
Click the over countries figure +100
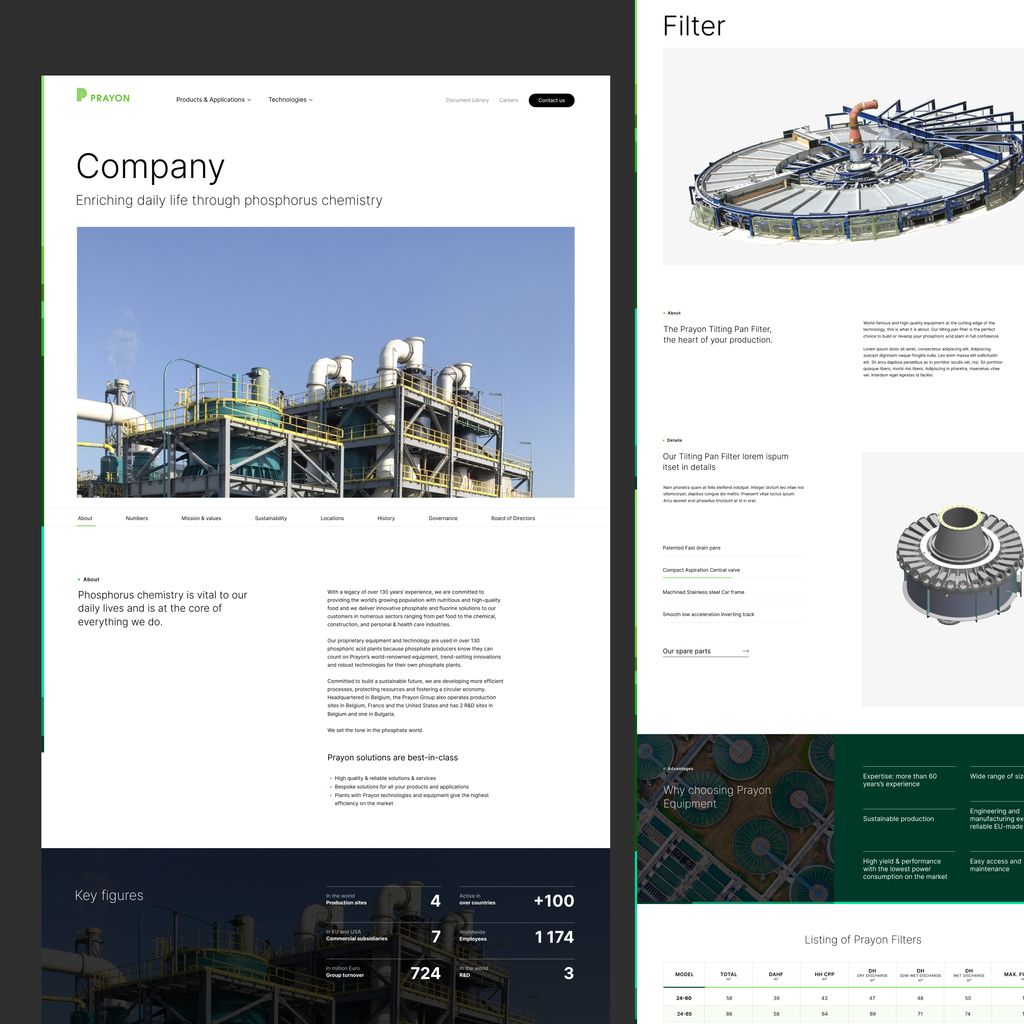coord(554,901)
